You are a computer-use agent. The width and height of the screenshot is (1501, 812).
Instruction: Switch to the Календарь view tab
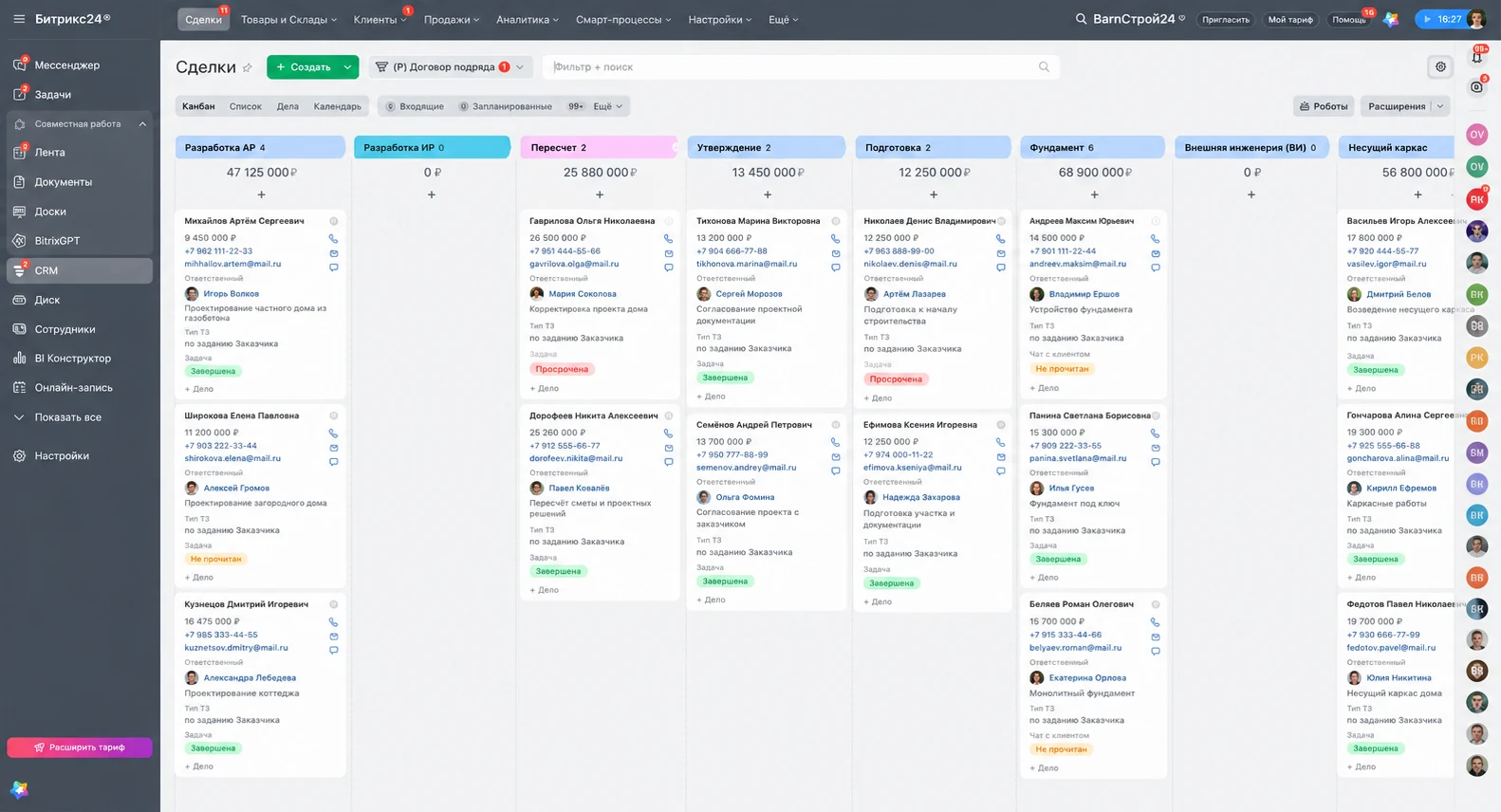coord(337,106)
